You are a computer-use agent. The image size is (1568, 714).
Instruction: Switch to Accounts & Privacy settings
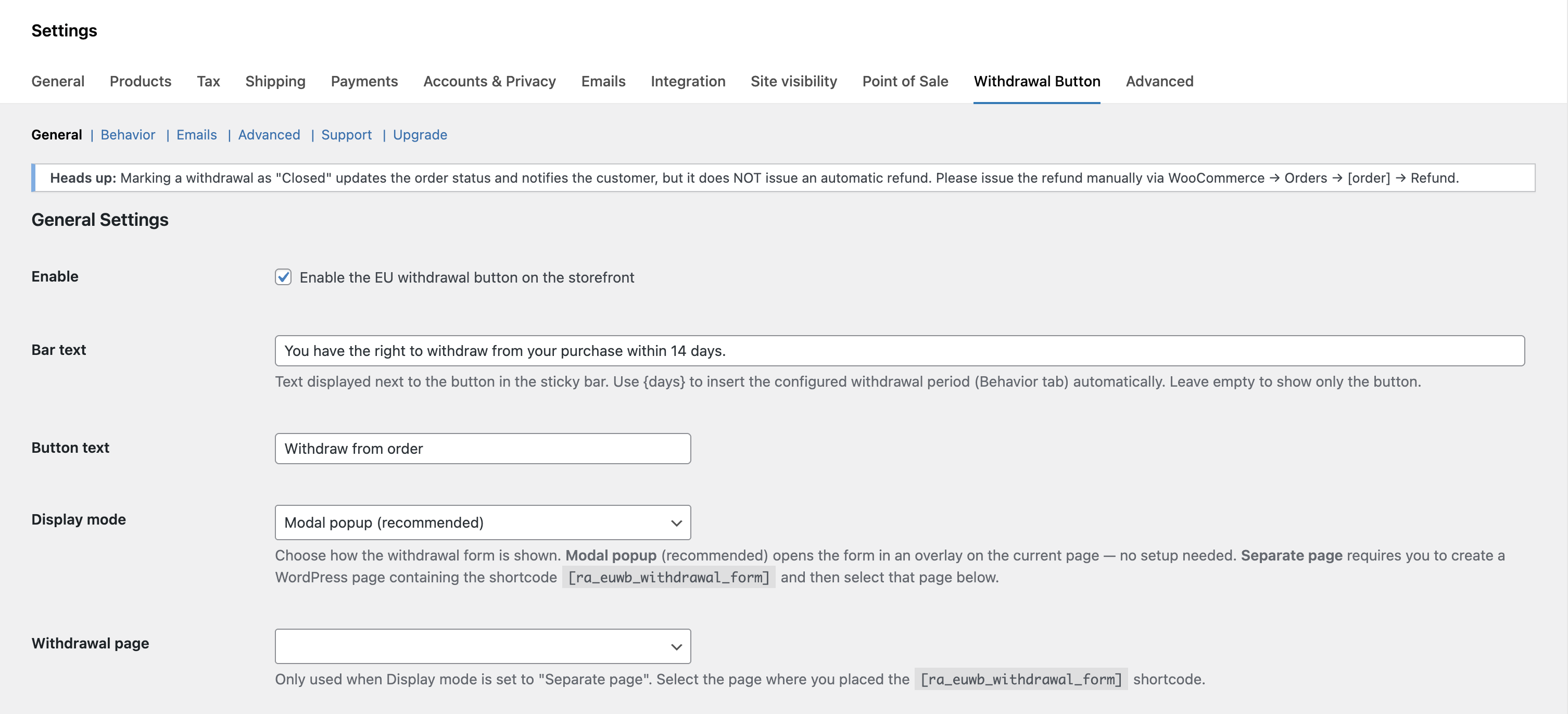point(489,81)
